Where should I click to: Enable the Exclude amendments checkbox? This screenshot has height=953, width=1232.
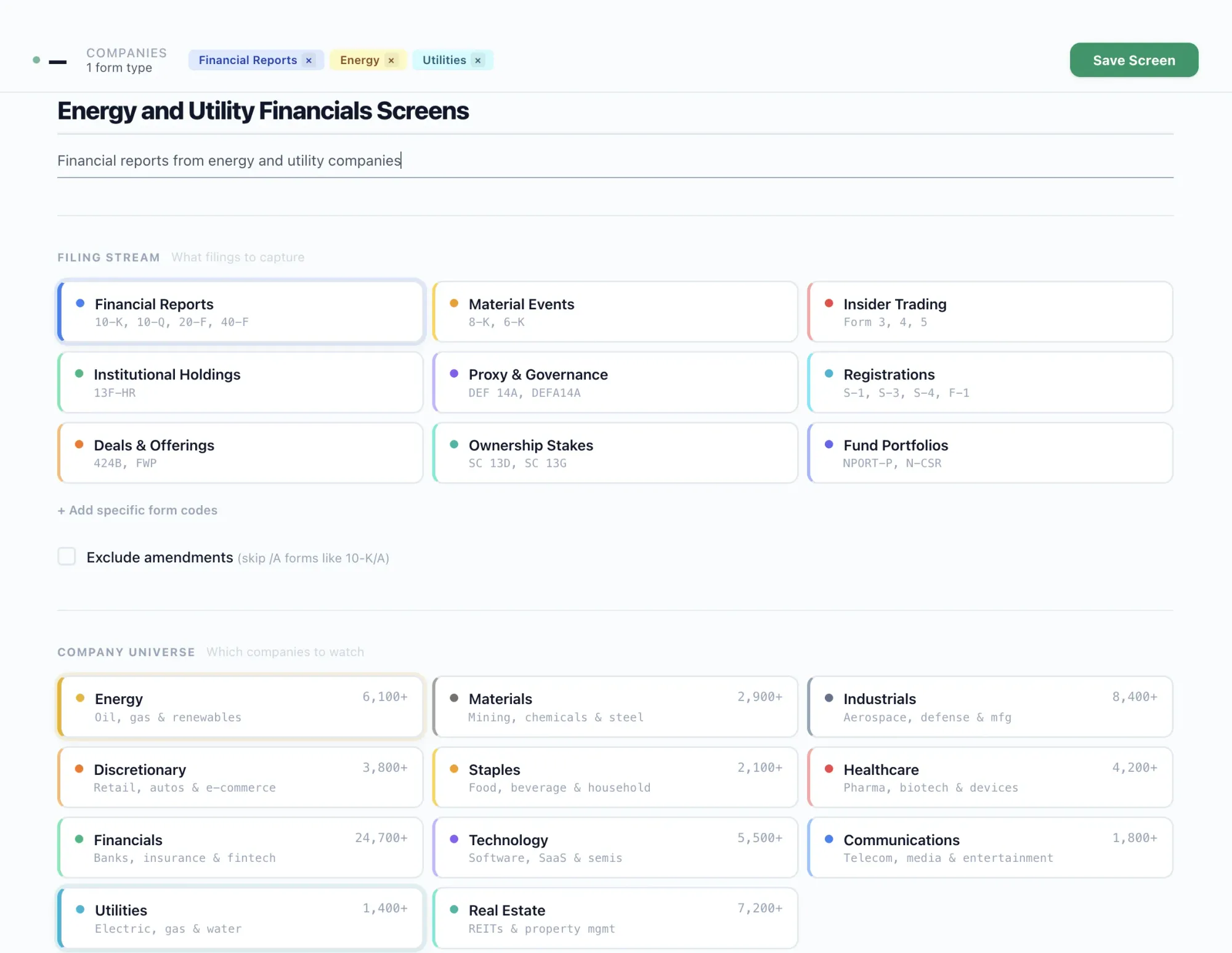pyautogui.click(x=67, y=556)
